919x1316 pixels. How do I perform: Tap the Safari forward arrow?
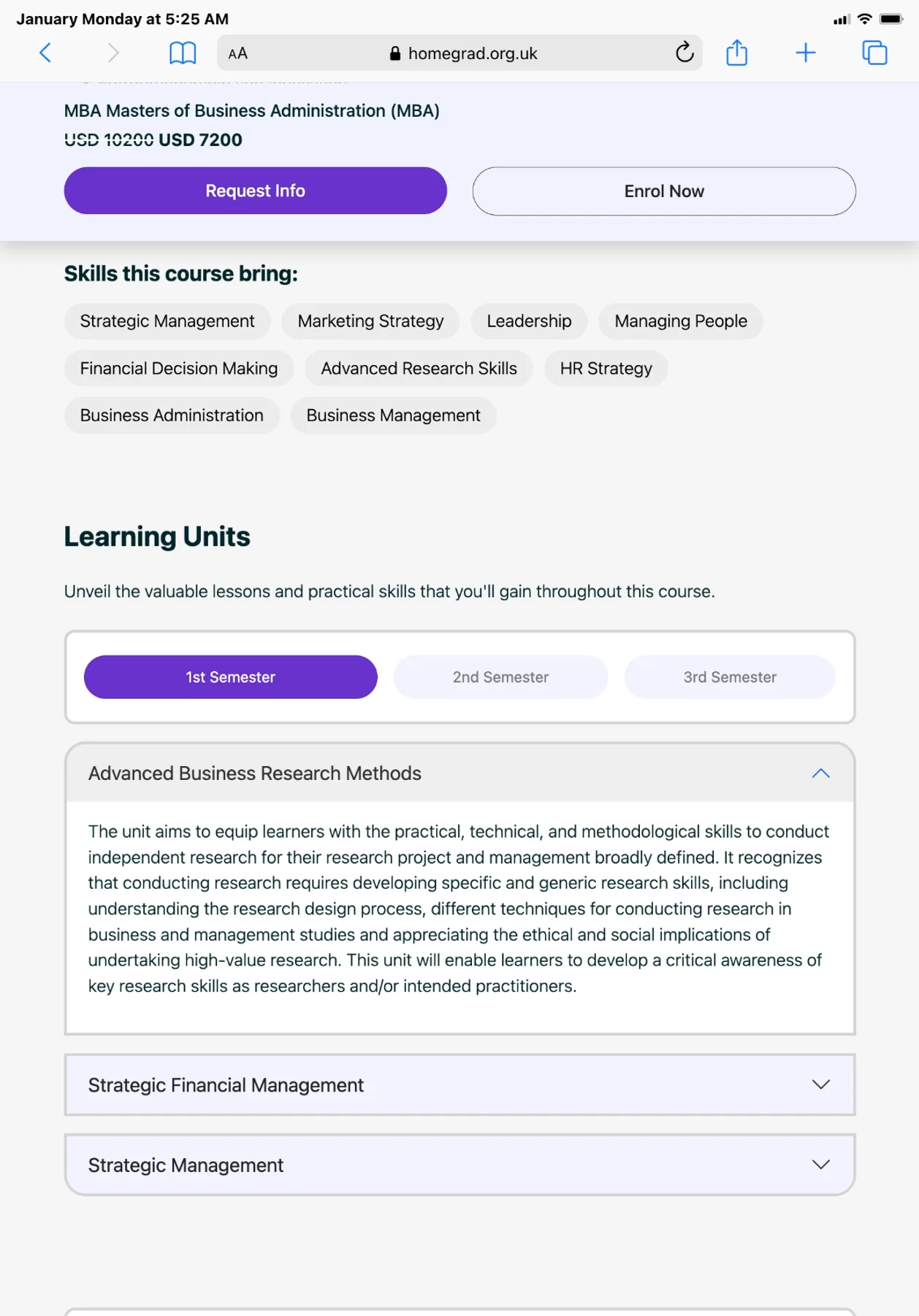coord(113,53)
